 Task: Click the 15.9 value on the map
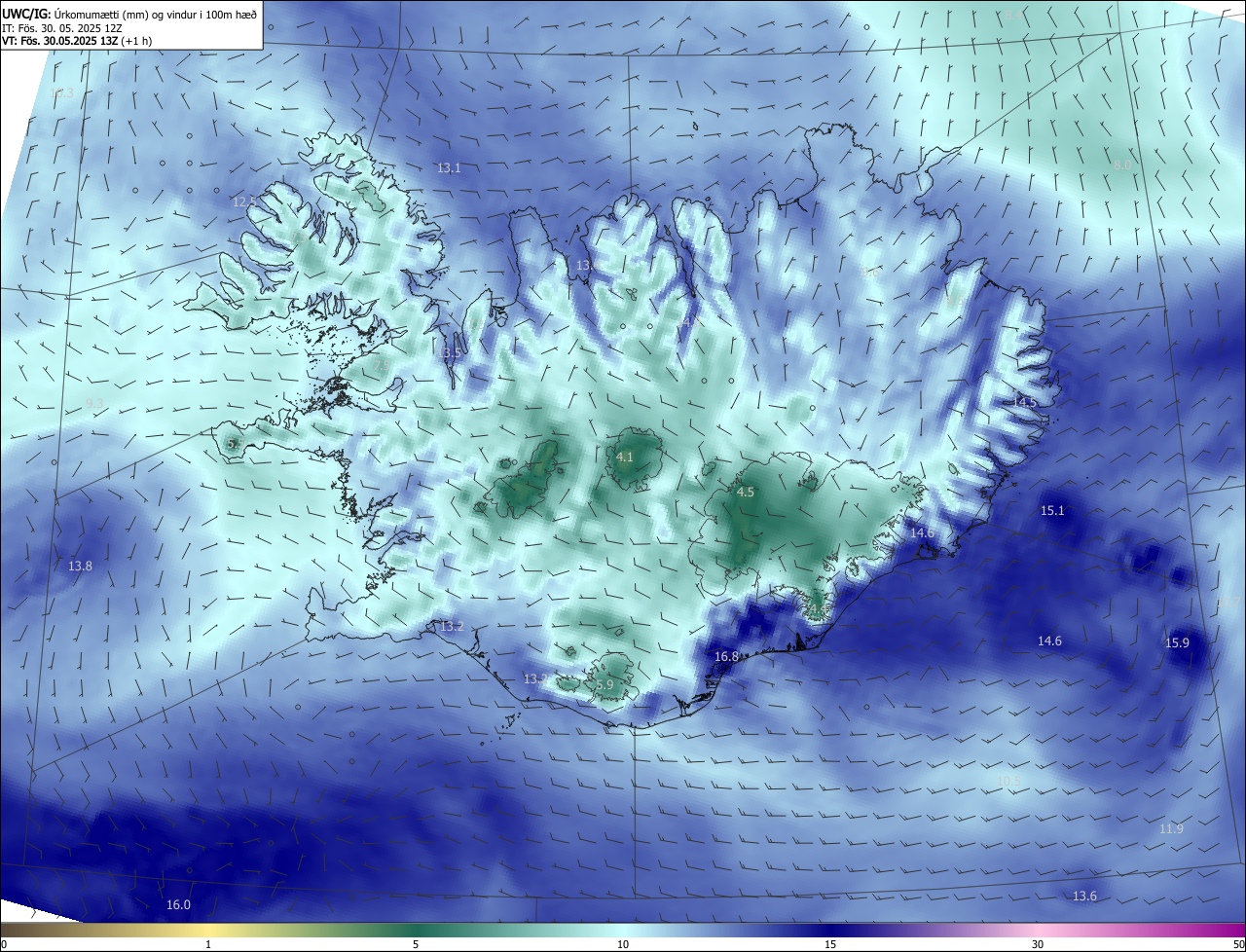pyautogui.click(x=1178, y=643)
